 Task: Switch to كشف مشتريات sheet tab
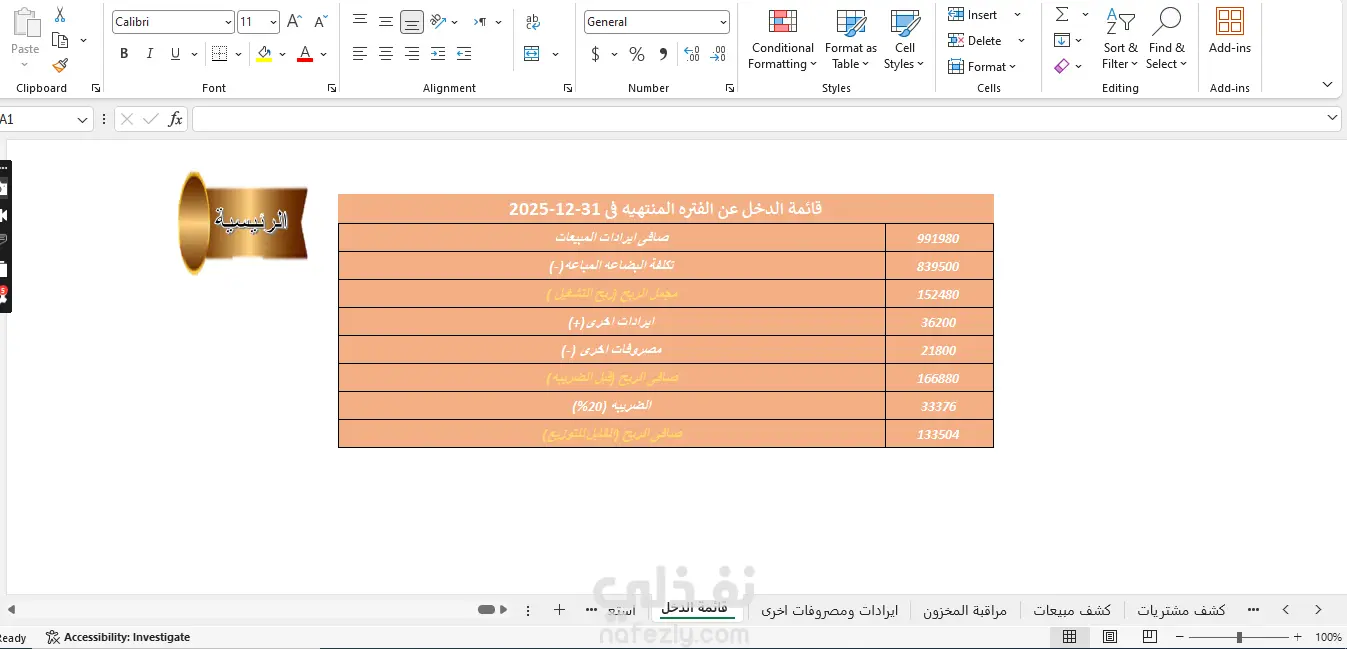pos(1181,610)
